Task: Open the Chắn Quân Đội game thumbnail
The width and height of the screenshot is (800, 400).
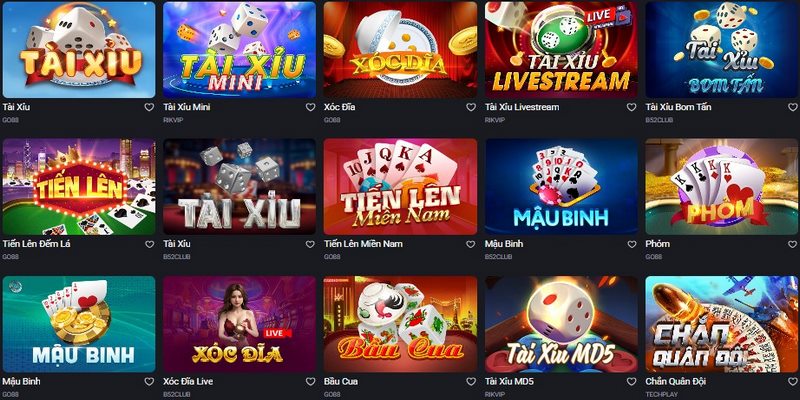Action: point(721,324)
